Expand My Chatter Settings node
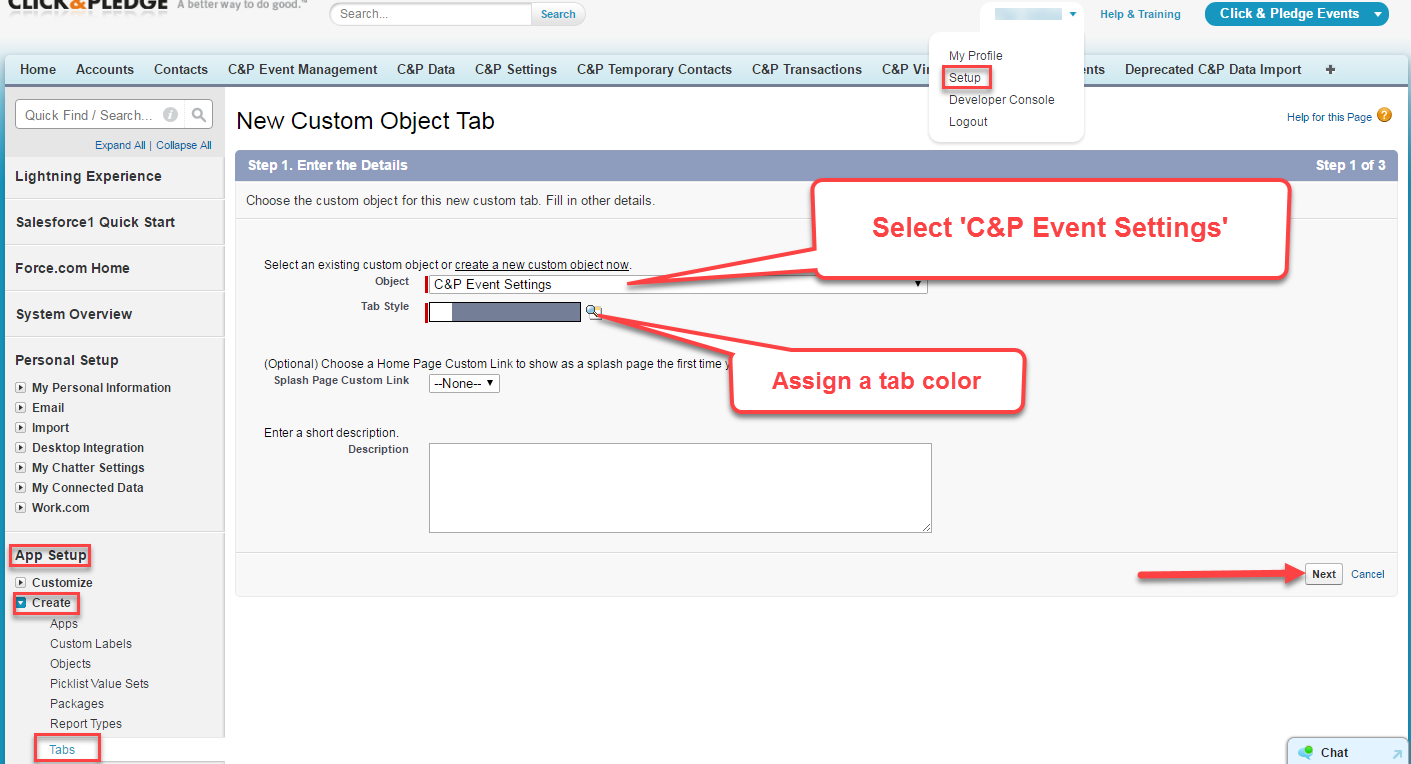This screenshot has width=1411, height=764. pyautogui.click(x=20, y=467)
